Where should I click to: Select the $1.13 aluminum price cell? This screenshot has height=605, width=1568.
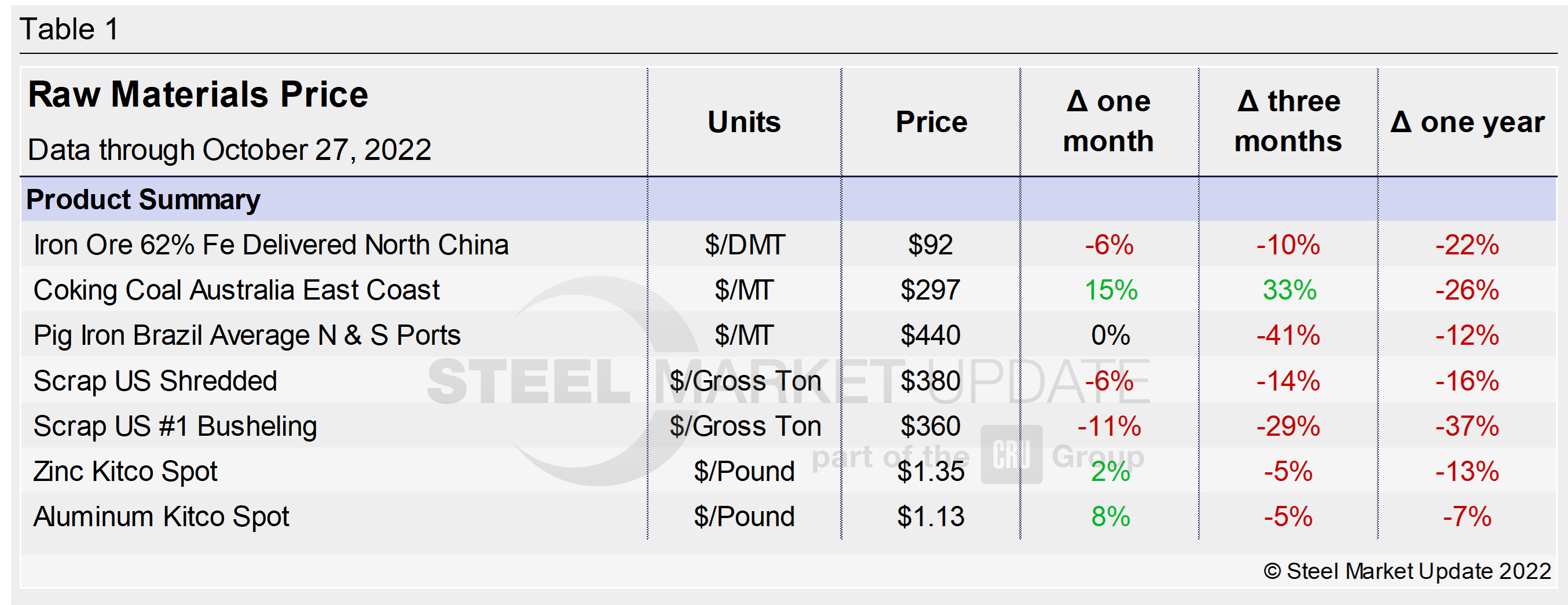pyautogui.click(x=930, y=517)
